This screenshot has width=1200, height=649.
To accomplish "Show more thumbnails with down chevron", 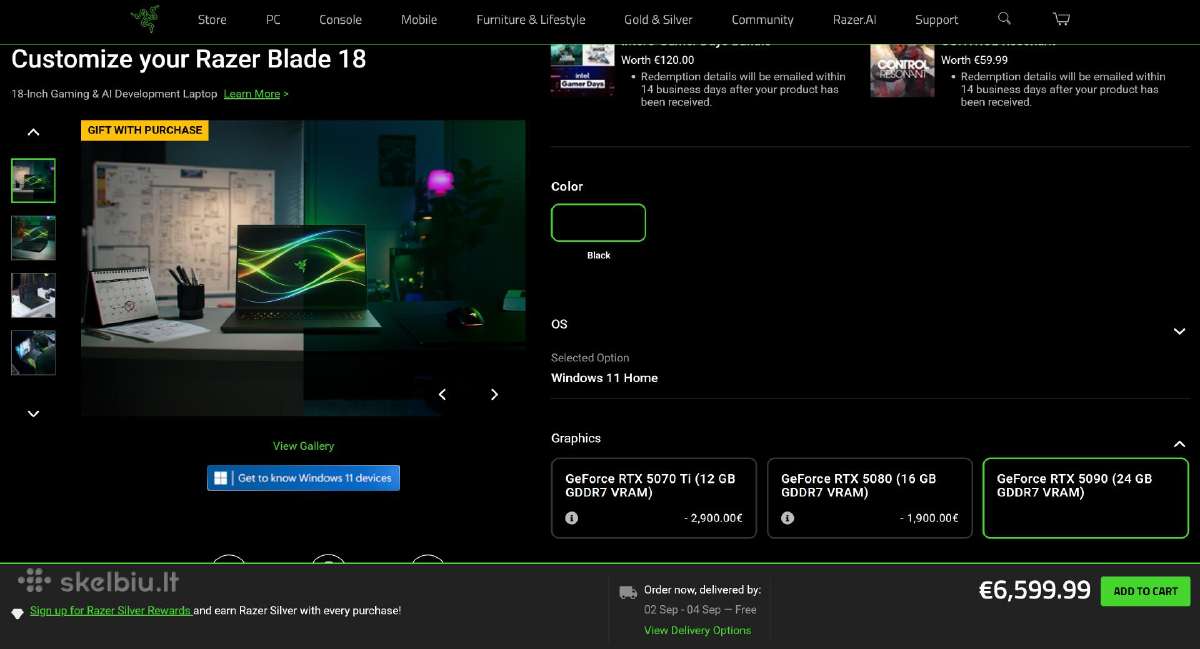I will [33, 413].
